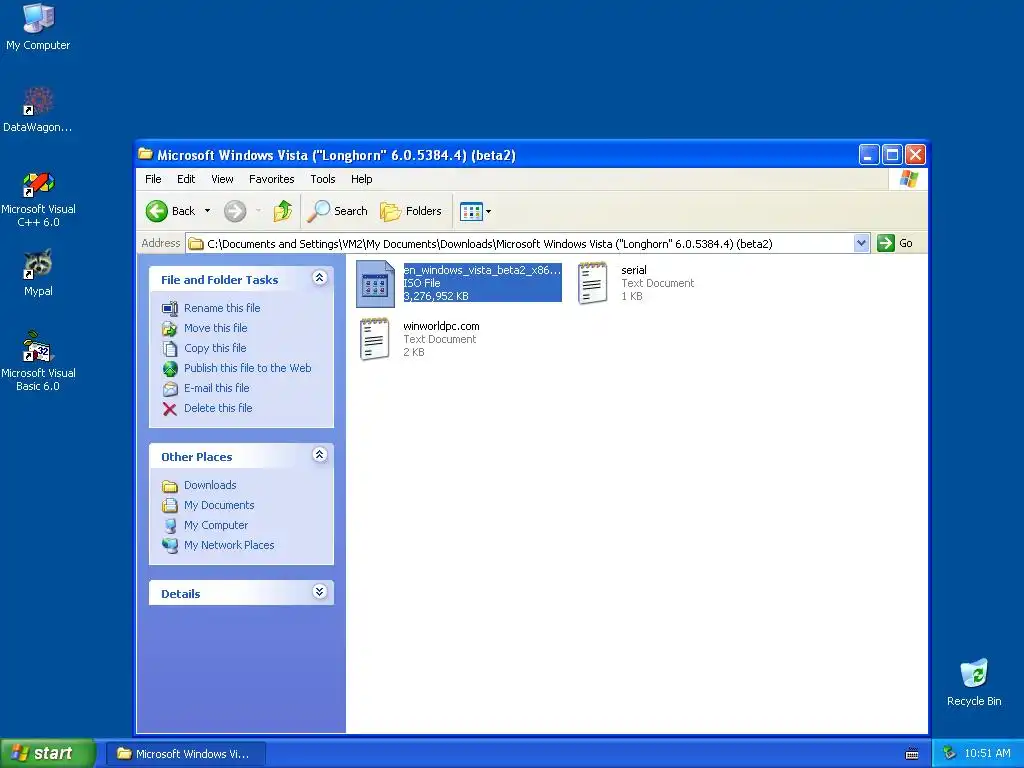Click the network tray icon
The width and height of the screenshot is (1024, 768).
950,753
